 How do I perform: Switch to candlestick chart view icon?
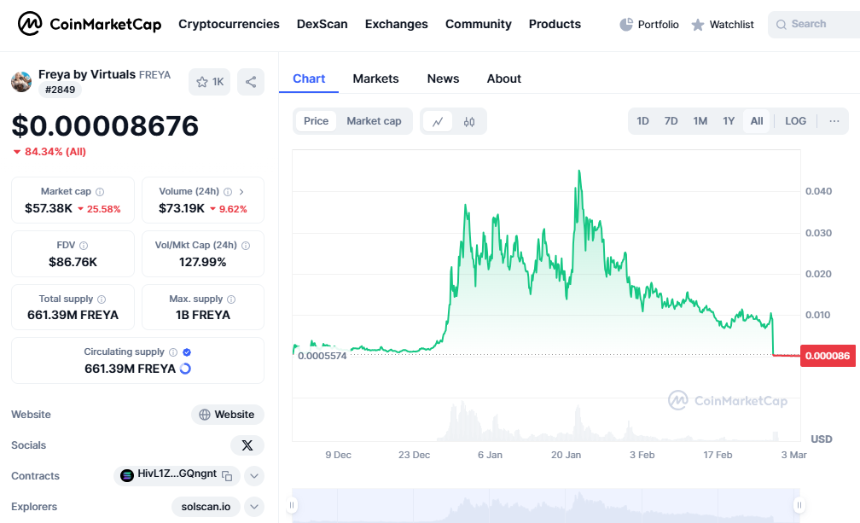point(469,122)
